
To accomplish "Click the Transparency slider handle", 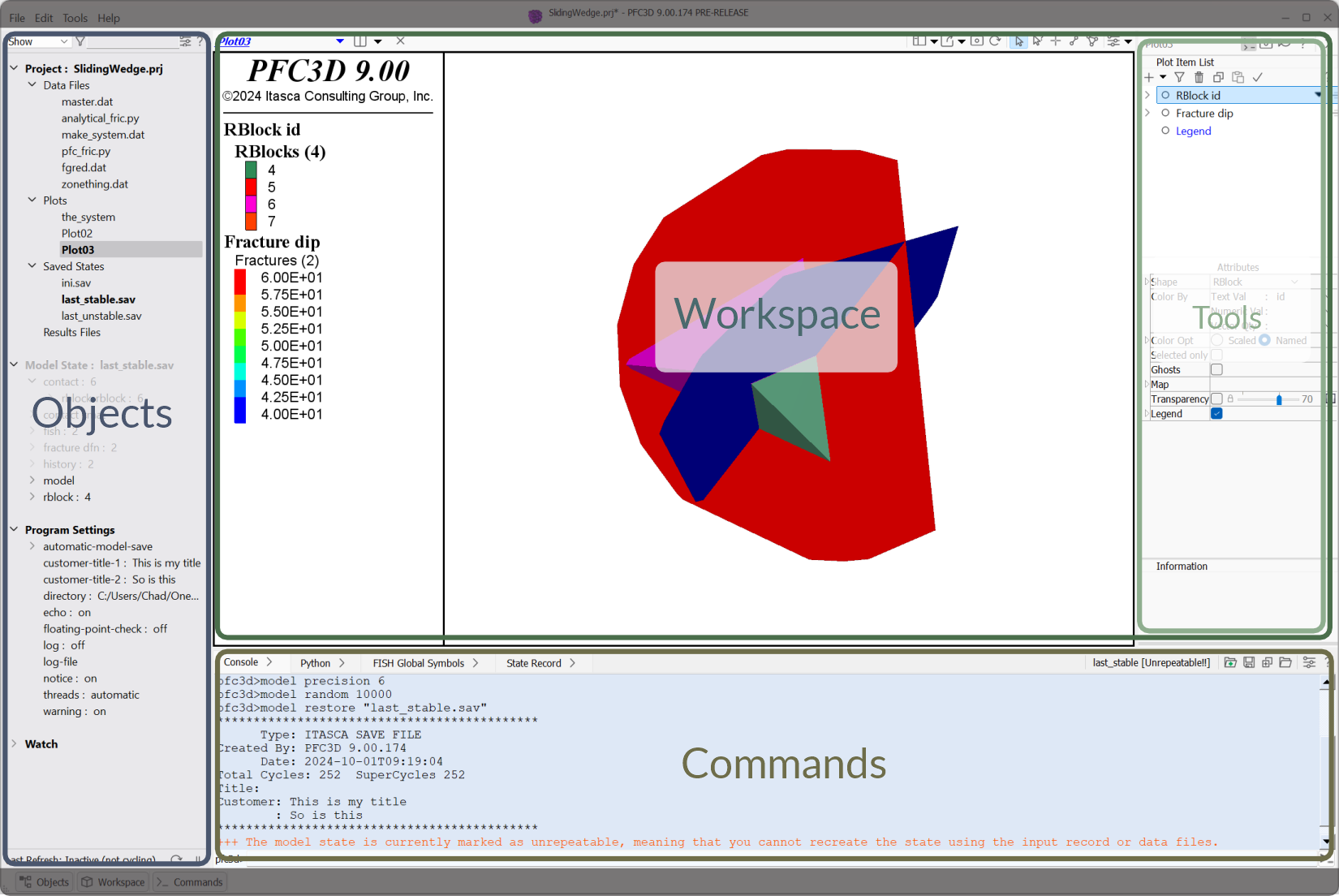I will point(1279,399).
